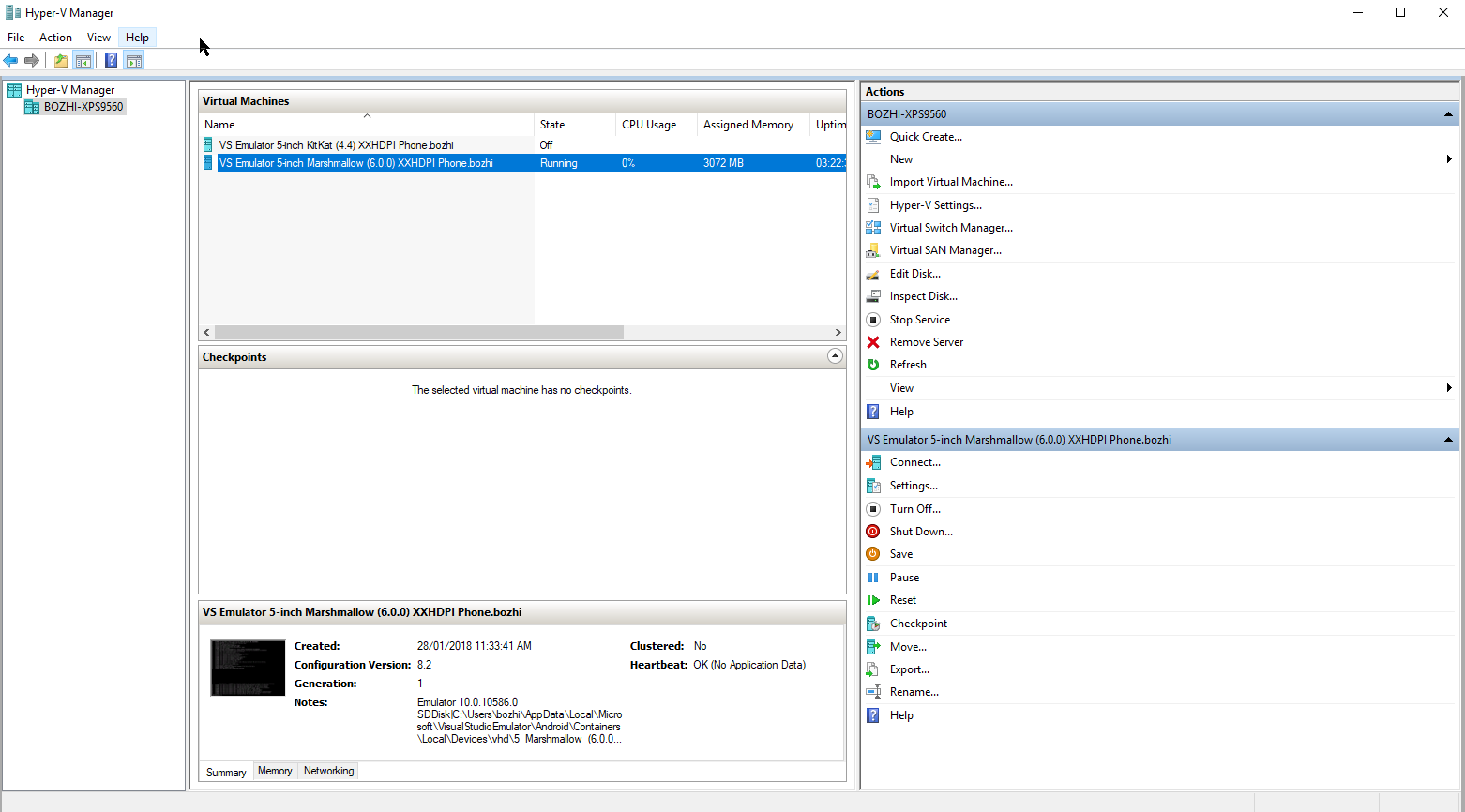Select the BOZHI-XPS9560 server node
Image resolution: width=1465 pixels, height=812 pixels.
click(x=83, y=107)
